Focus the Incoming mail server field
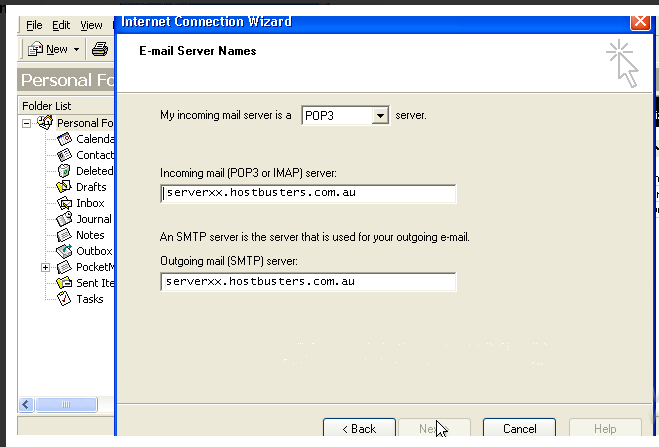The height and width of the screenshot is (447, 659). click(308, 193)
